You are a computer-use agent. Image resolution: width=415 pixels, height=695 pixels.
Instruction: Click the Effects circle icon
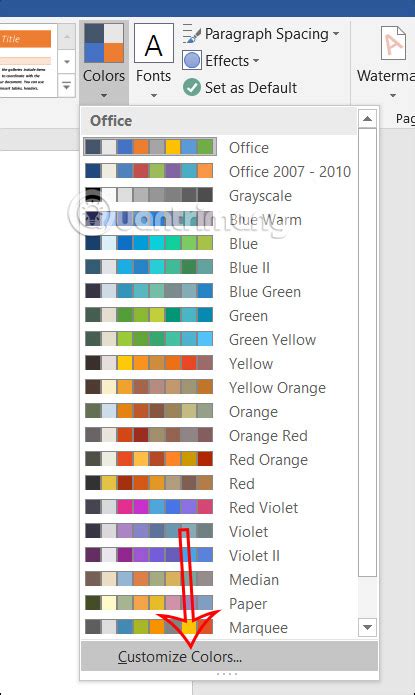[192, 61]
